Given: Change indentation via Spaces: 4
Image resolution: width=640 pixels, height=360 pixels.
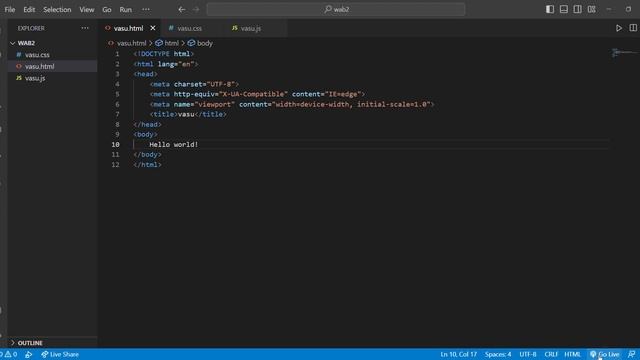Looking at the screenshot, I should click(x=498, y=354).
